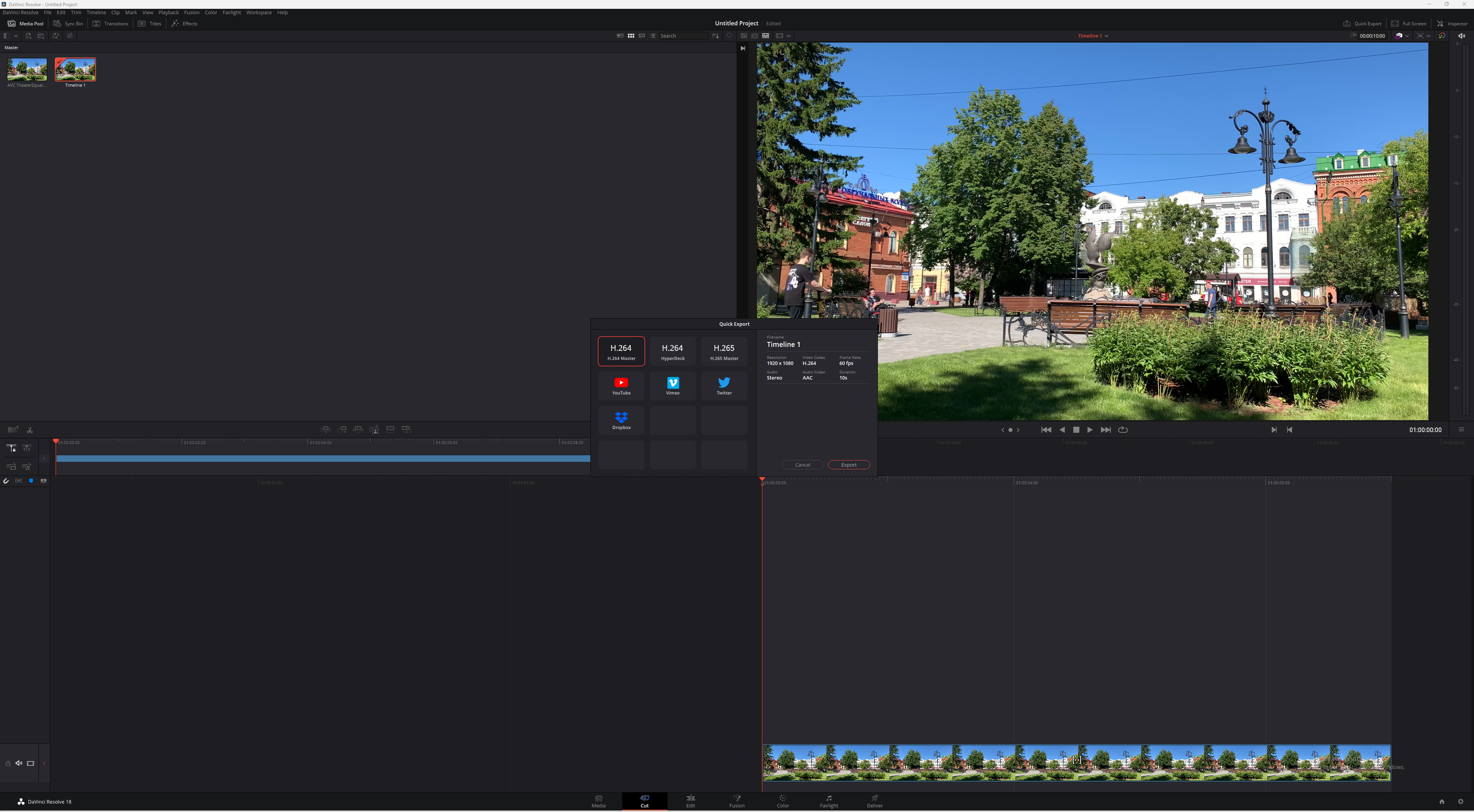Screen dimensions: 1474x812
Task: Click the Relink Media icon
Action: click(69, 36)
